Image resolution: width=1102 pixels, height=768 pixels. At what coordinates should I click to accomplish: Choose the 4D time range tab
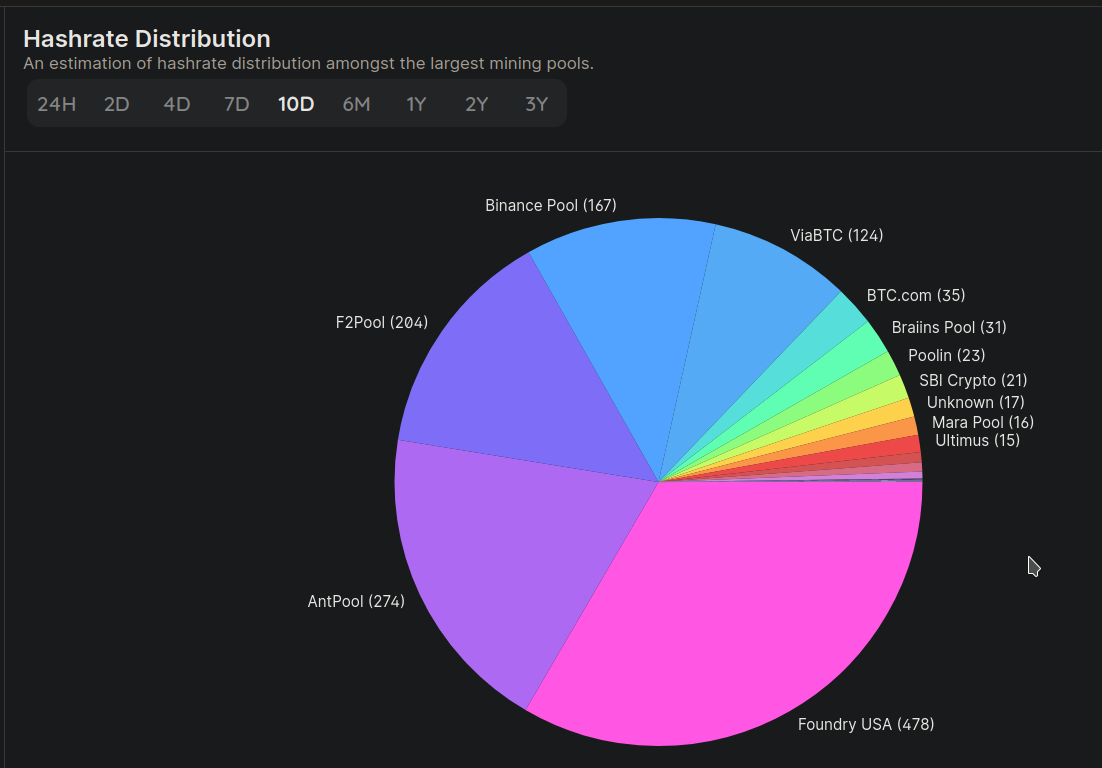[177, 104]
